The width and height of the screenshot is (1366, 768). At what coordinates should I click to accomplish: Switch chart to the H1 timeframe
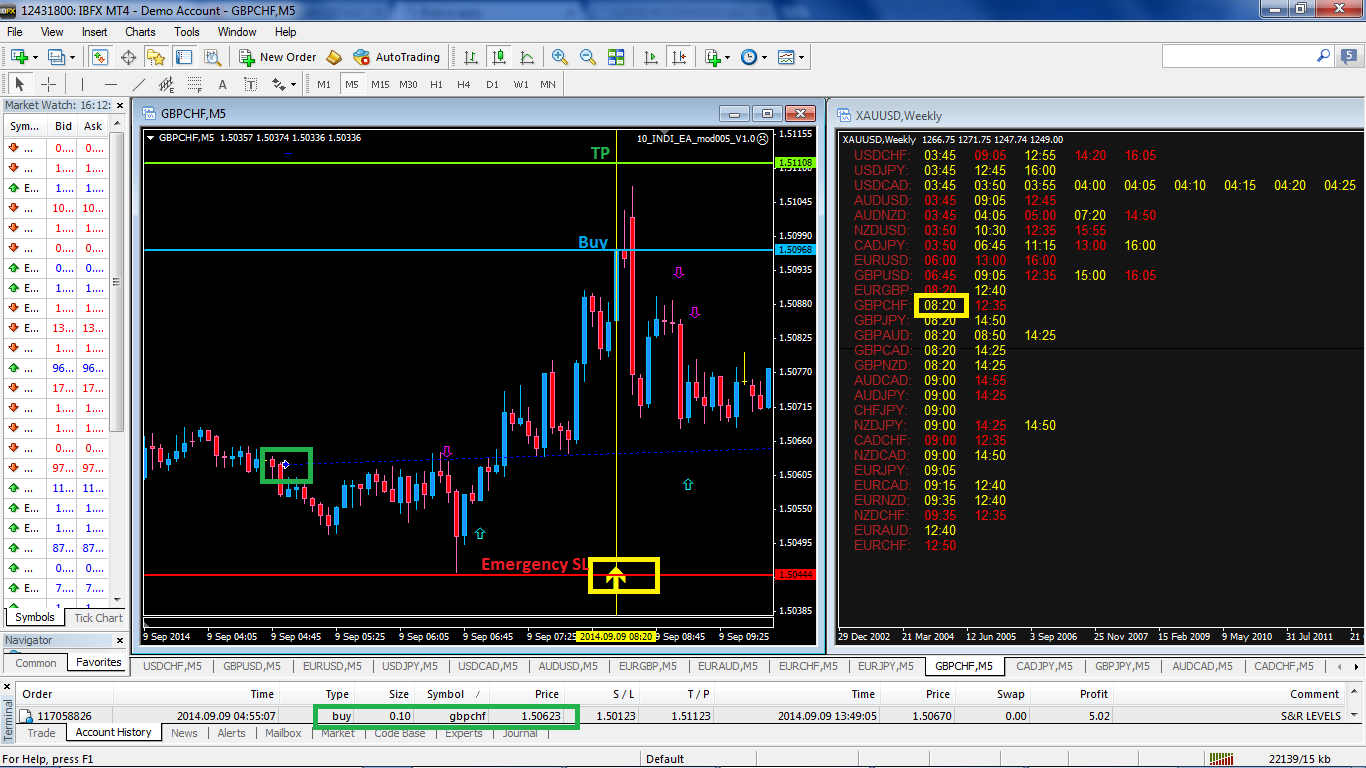pos(436,85)
